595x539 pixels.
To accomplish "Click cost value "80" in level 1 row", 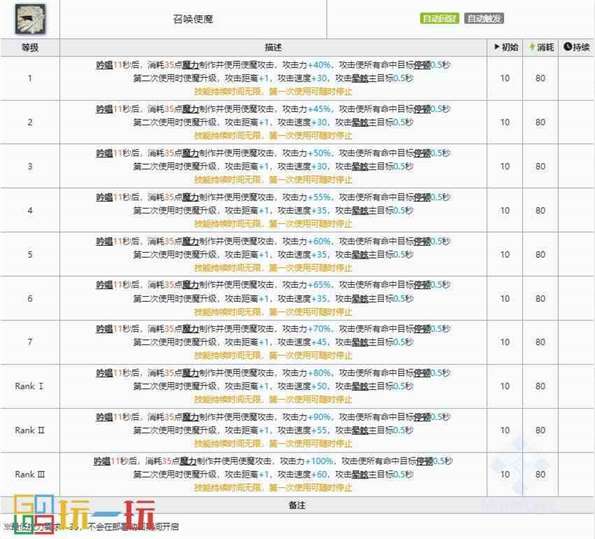I will point(540,79).
